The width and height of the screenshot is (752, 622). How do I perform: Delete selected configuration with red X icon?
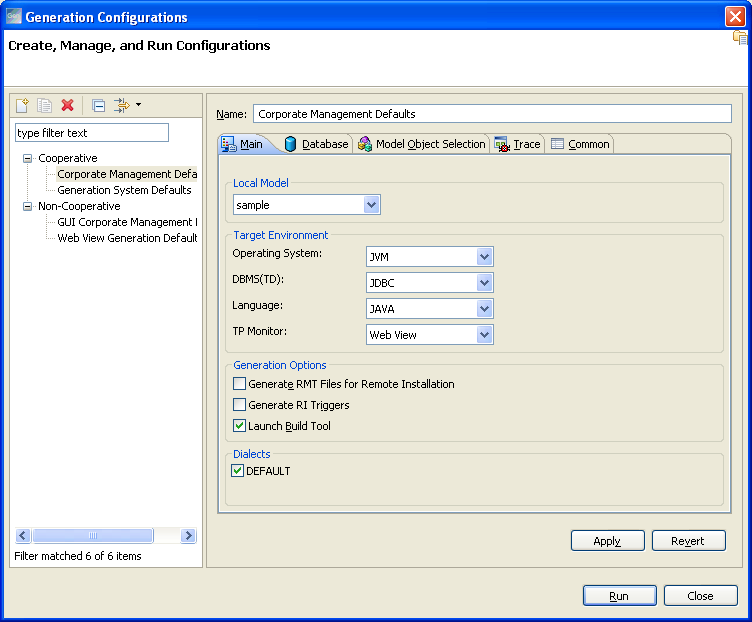point(68,105)
